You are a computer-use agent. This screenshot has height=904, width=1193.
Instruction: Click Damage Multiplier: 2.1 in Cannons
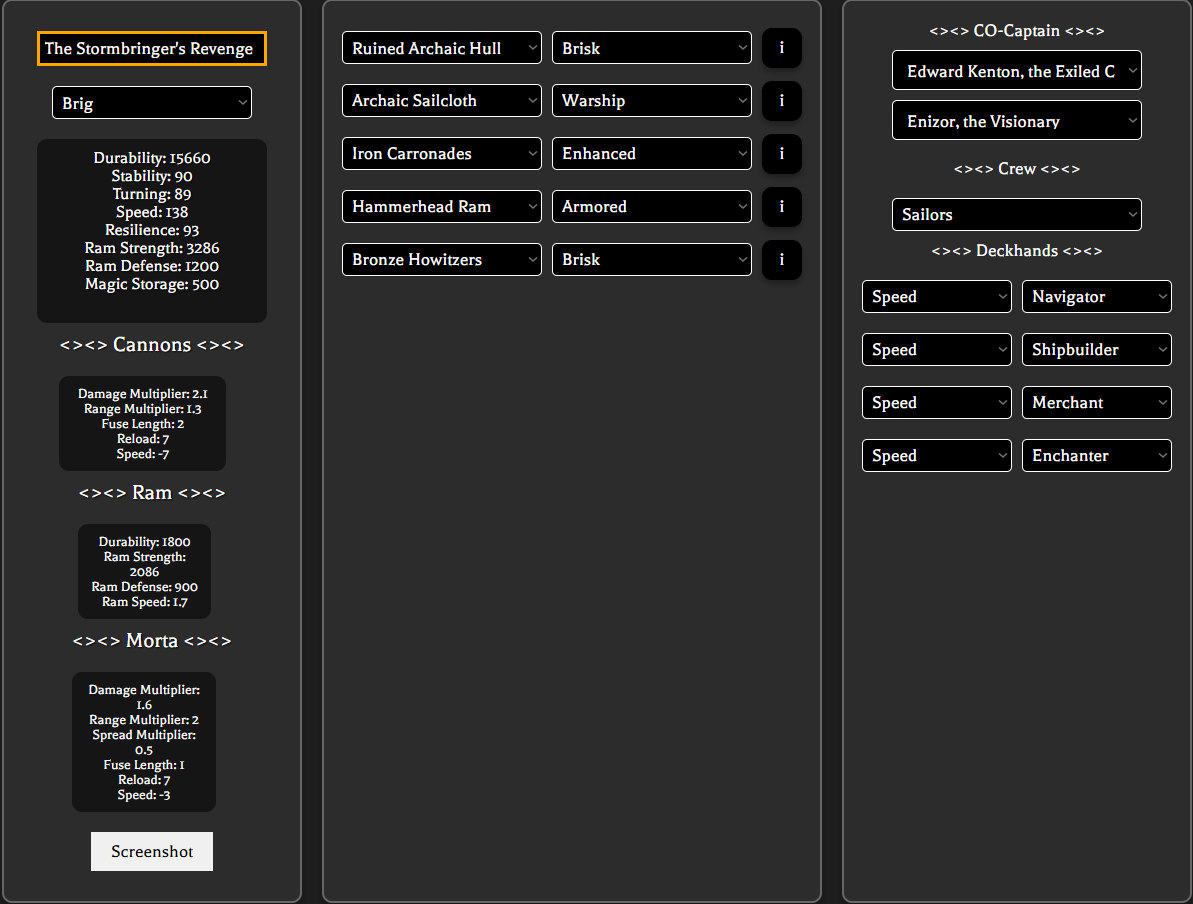pos(143,393)
